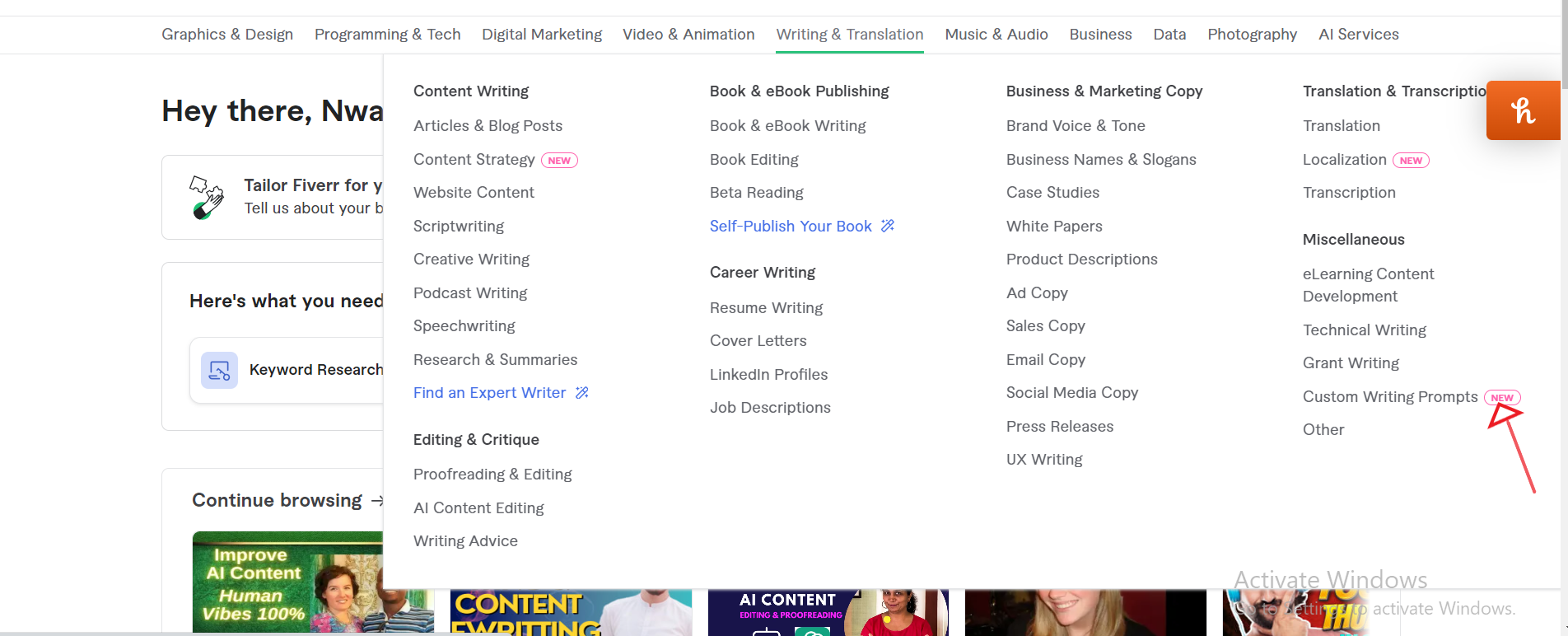The height and width of the screenshot is (636, 1568).
Task: Open the Programming & Tech category
Action: point(387,35)
